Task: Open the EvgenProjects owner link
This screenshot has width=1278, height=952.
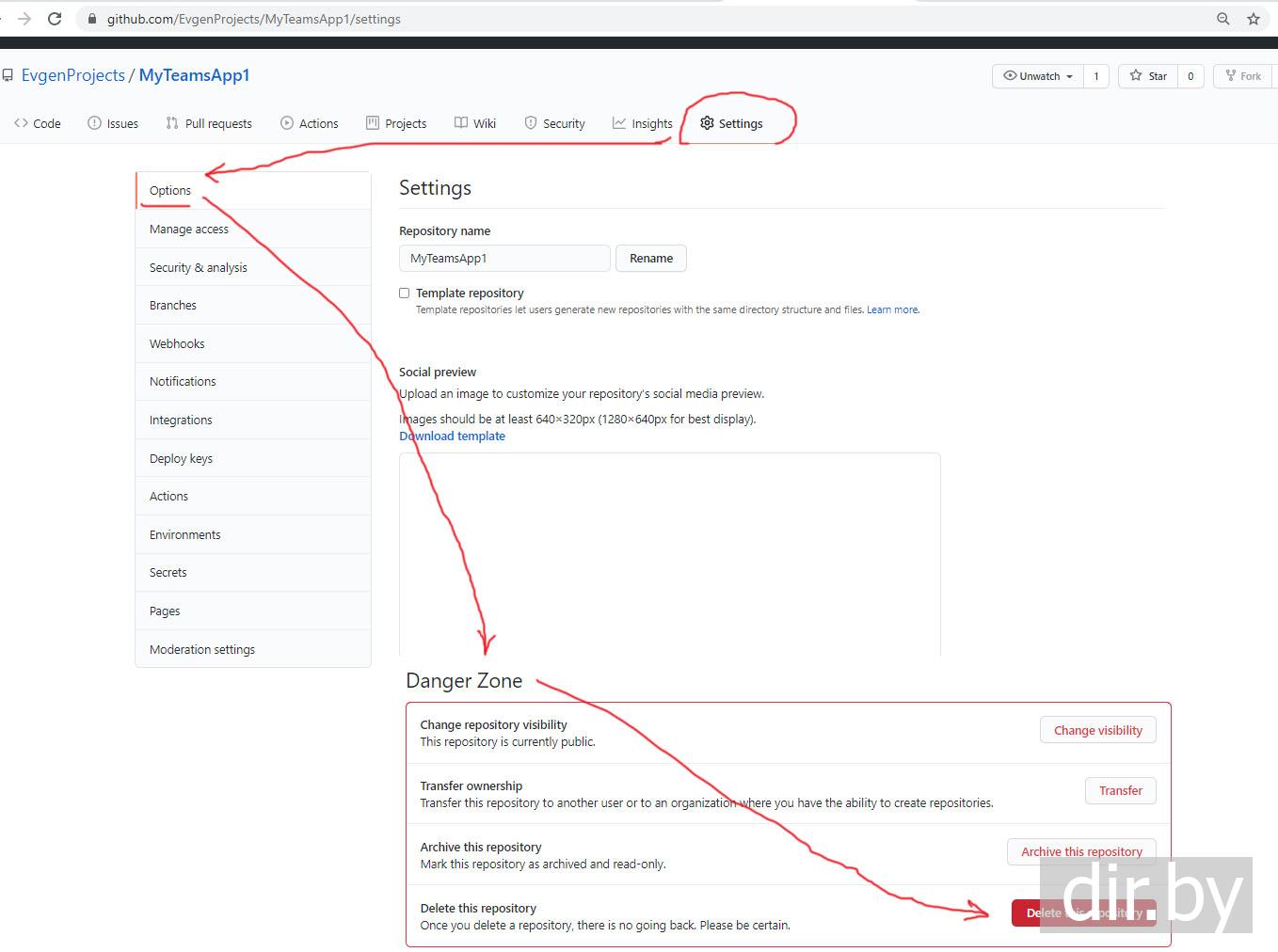Action: tap(73, 75)
